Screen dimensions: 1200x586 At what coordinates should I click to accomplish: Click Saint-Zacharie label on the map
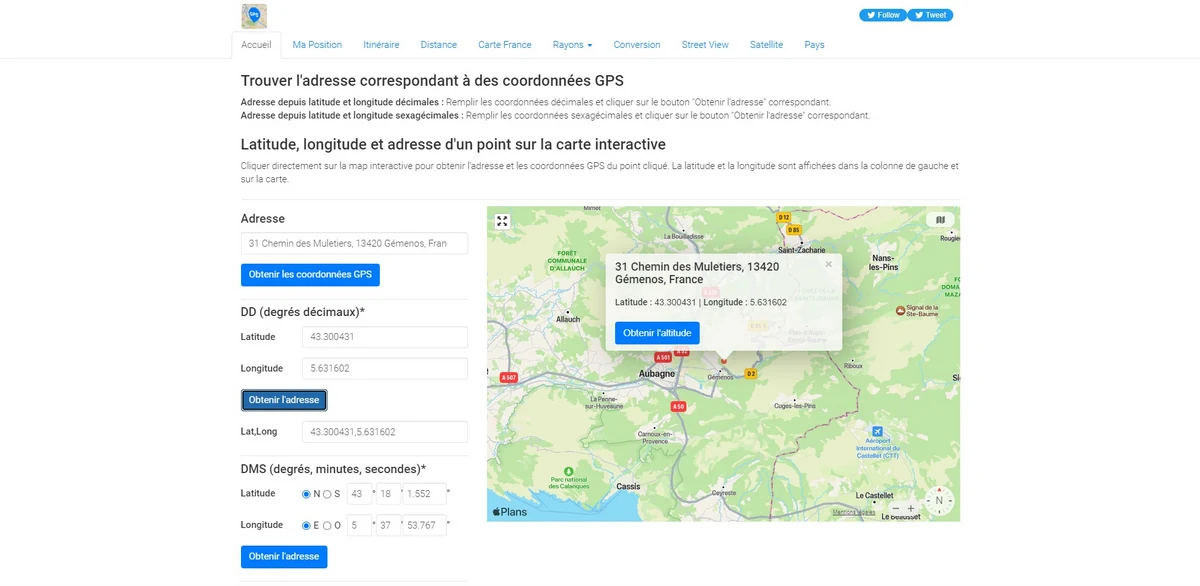pyautogui.click(x=801, y=250)
